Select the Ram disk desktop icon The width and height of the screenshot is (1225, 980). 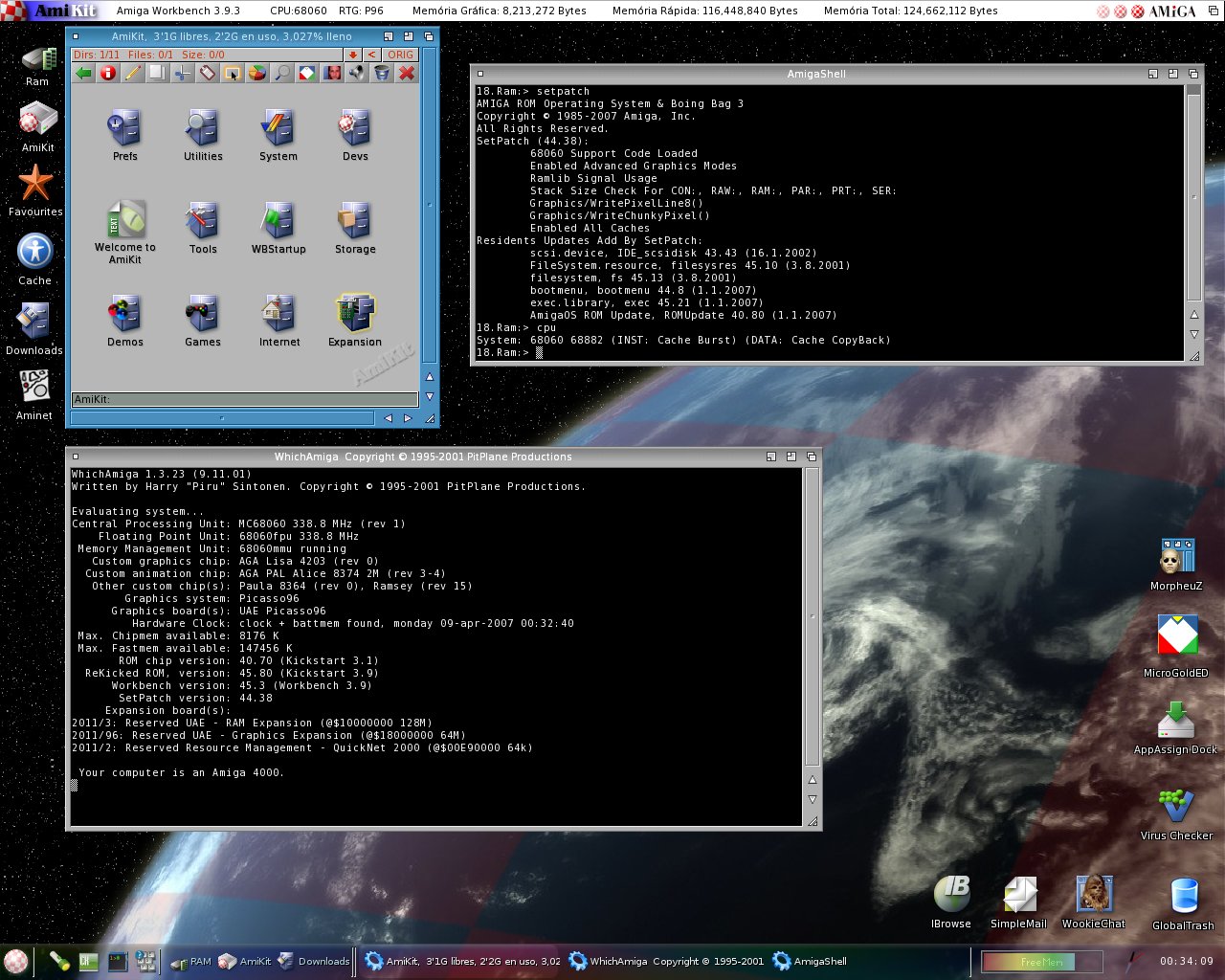coord(37,66)
